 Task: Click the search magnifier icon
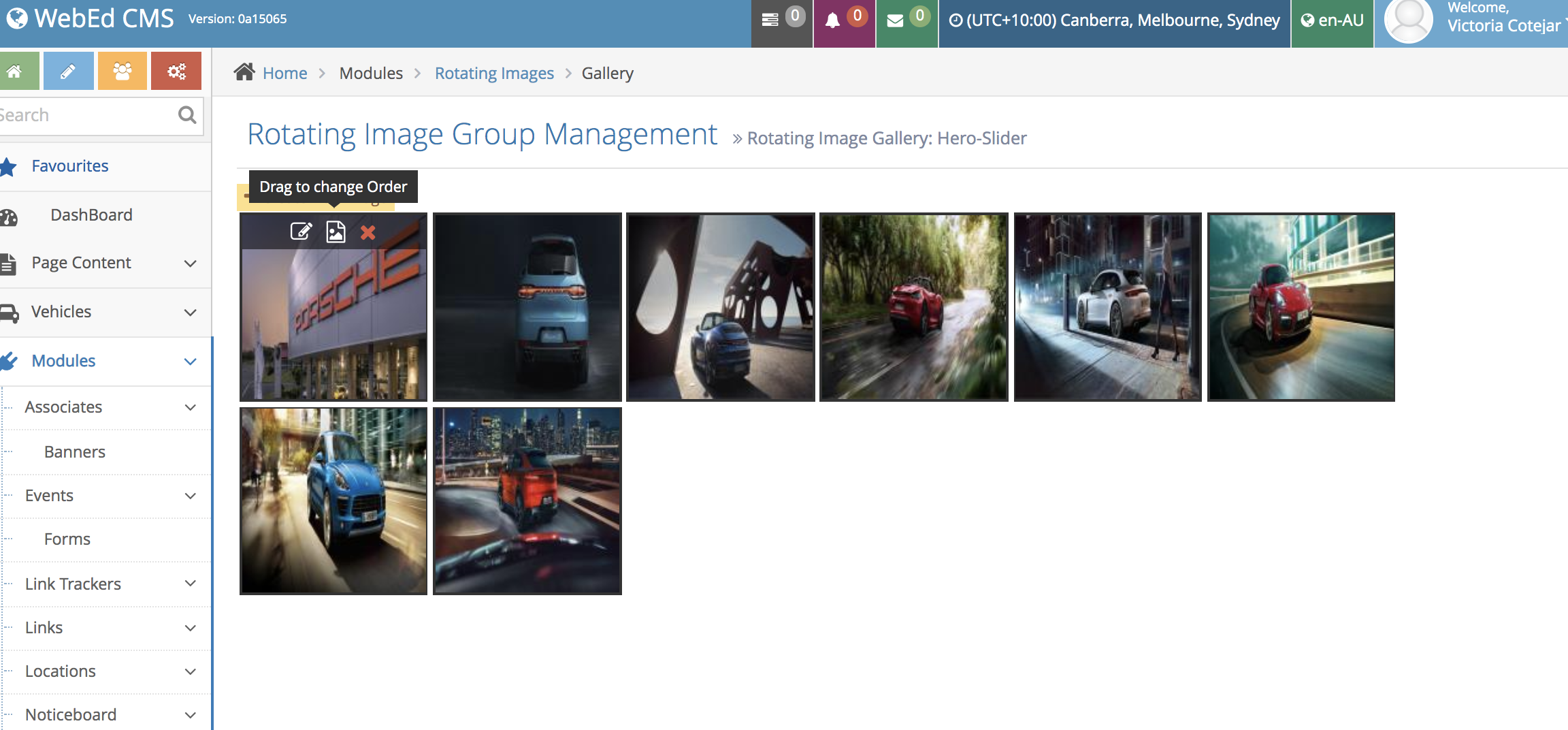(x=186, y=114)
